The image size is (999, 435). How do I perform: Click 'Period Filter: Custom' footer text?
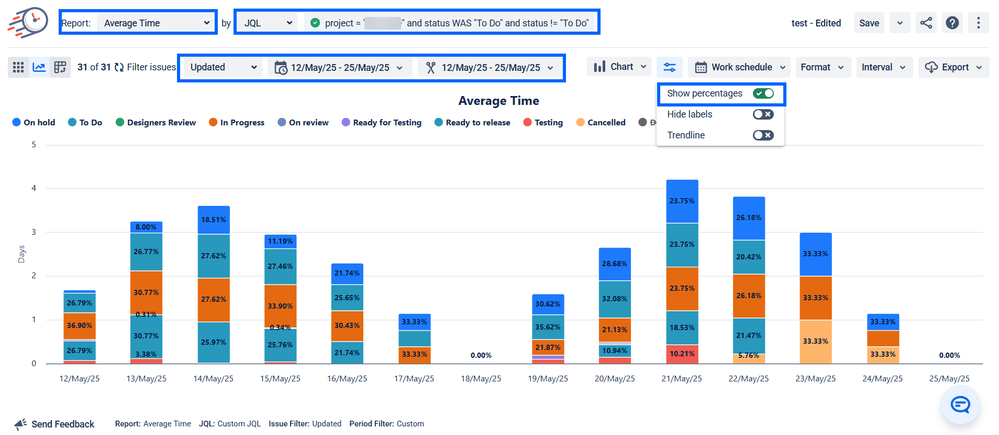pos(387,424)
